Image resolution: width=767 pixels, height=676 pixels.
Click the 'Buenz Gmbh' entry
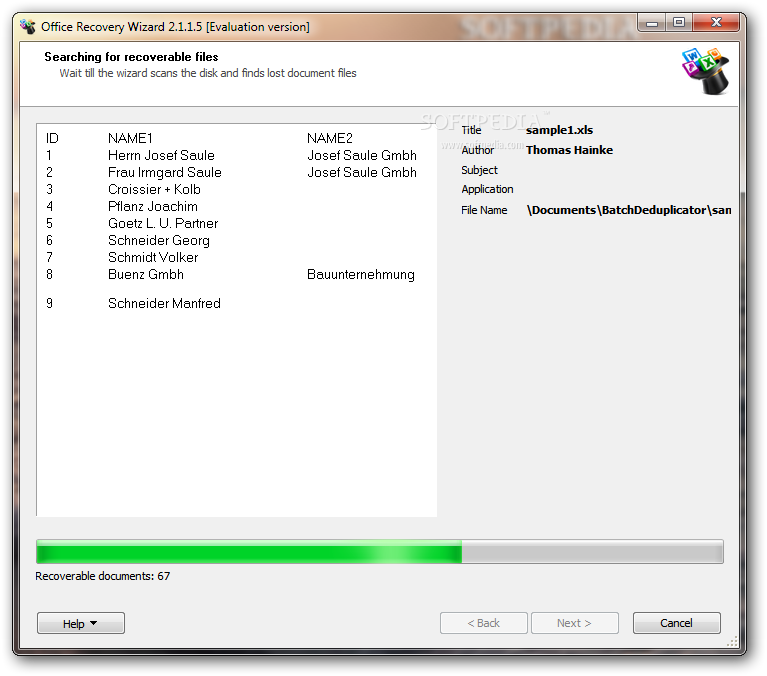tap(146, 274)
